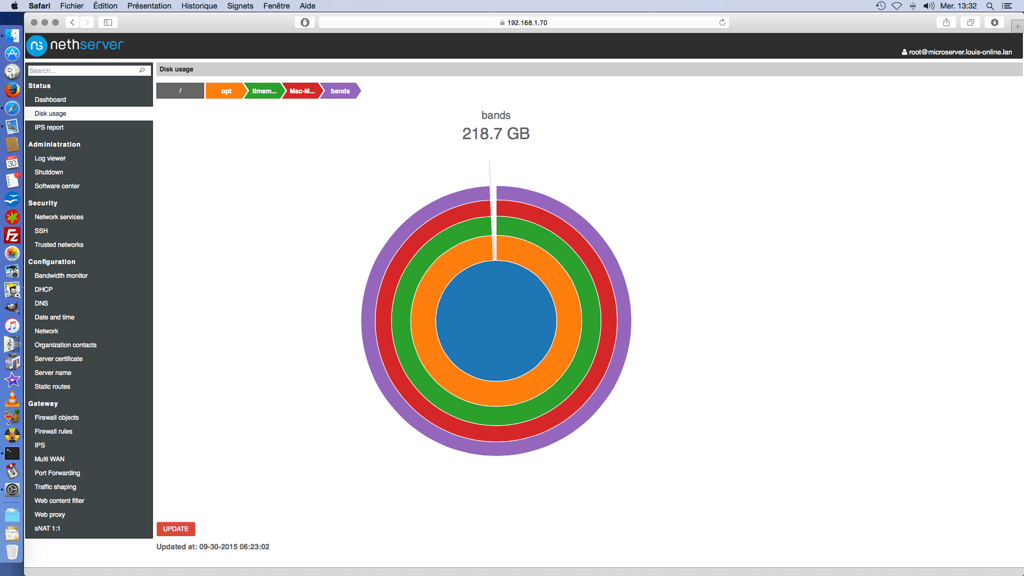
Task: Open Software center page
Action: (57, 186)
